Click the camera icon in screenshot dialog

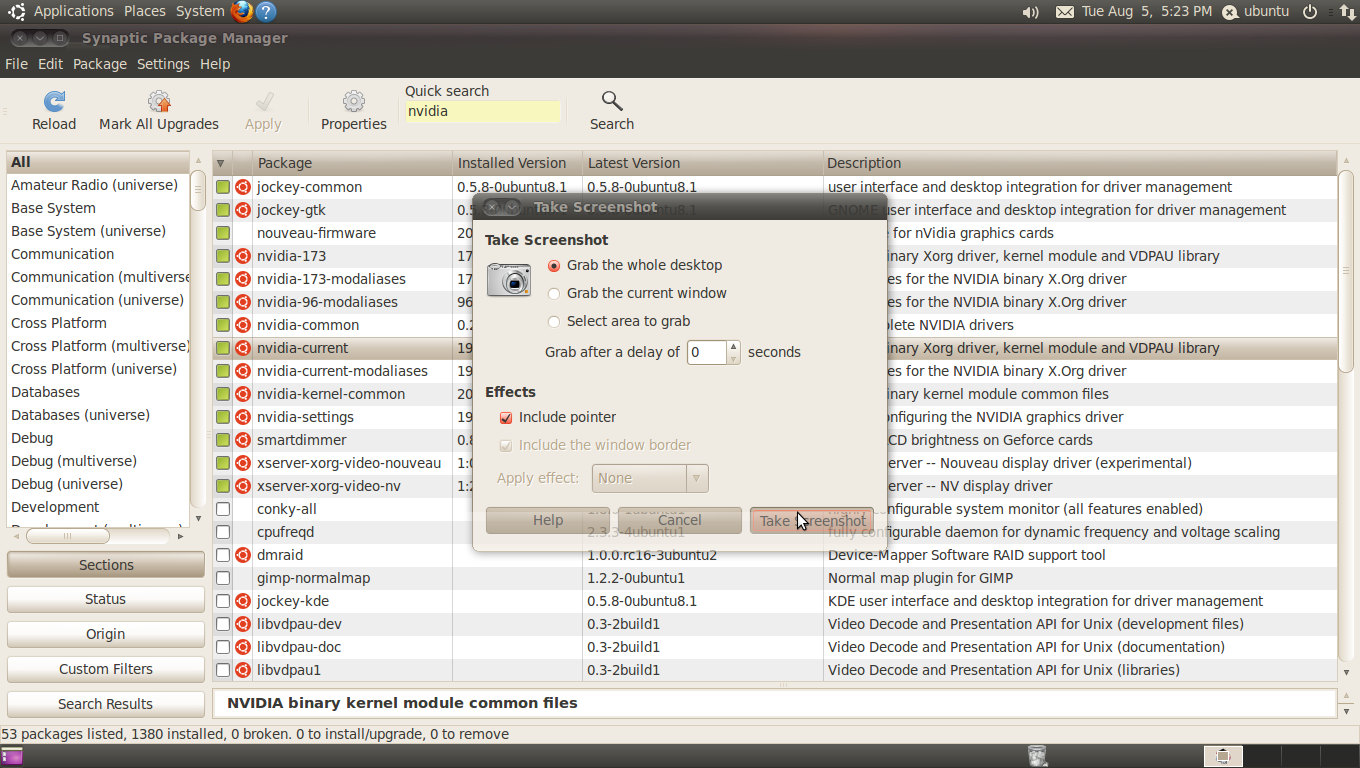point(509,279)
